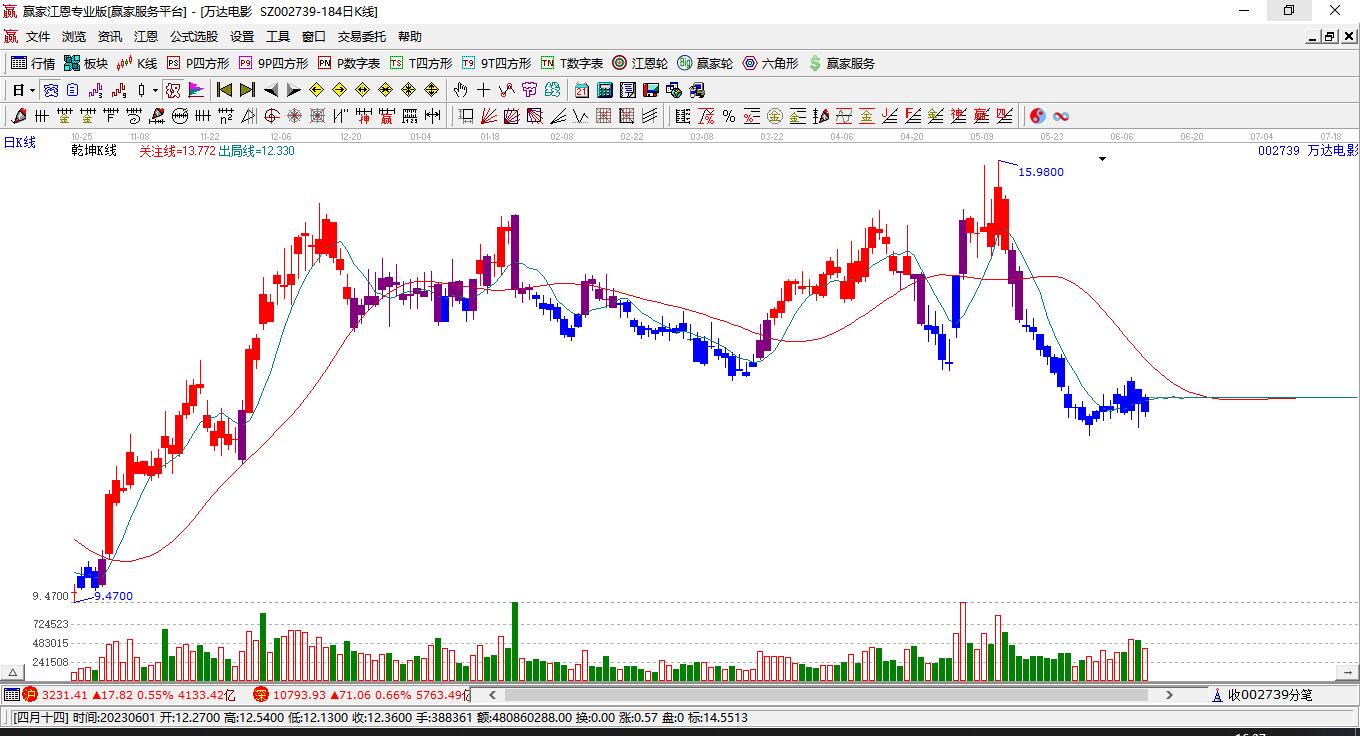This screenshot has width=1360, height=736.
Task: Open the calendar icon showing 21
Action: [x=582, y=90]
